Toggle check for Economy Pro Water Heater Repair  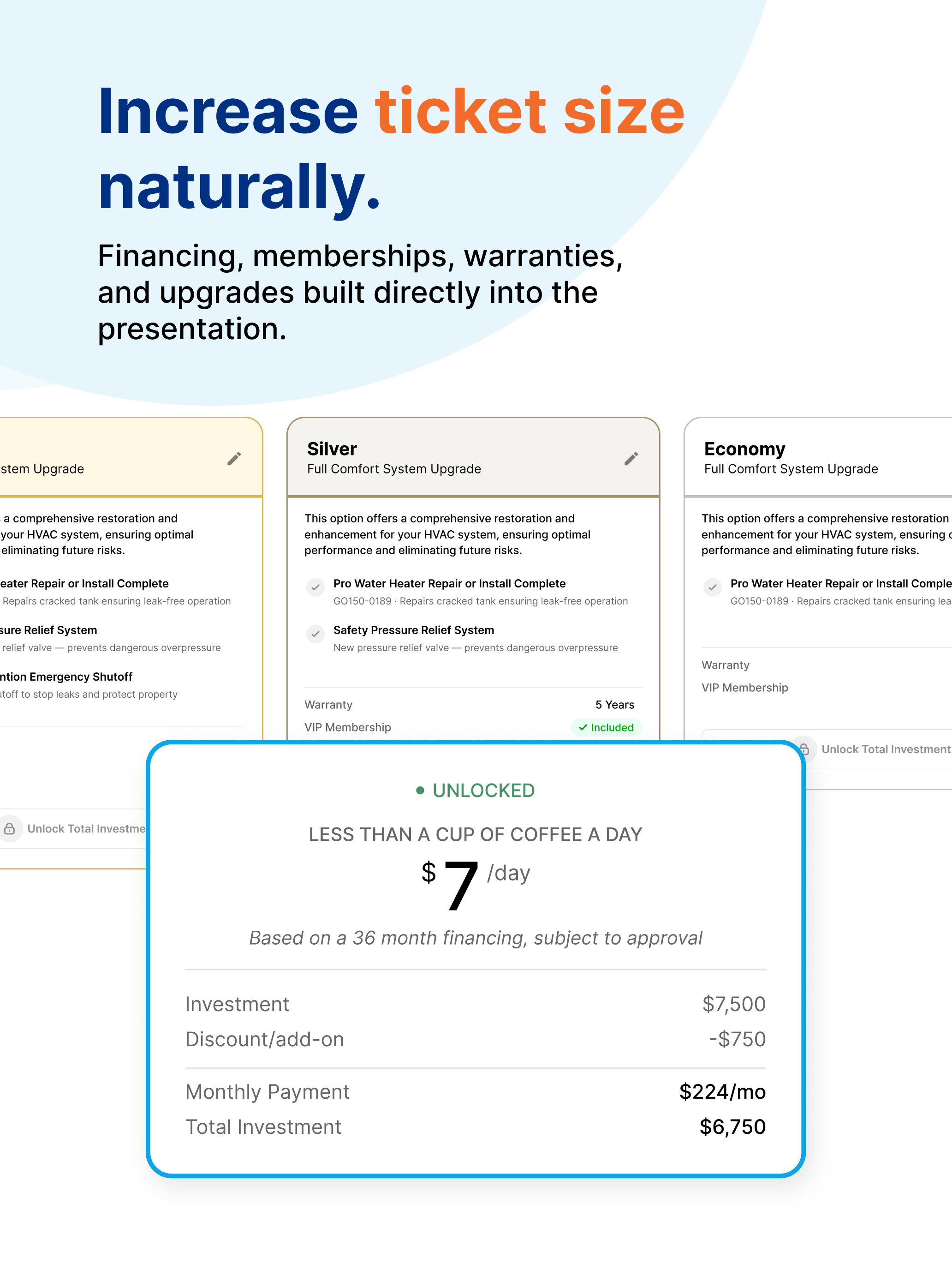[712, 587]
